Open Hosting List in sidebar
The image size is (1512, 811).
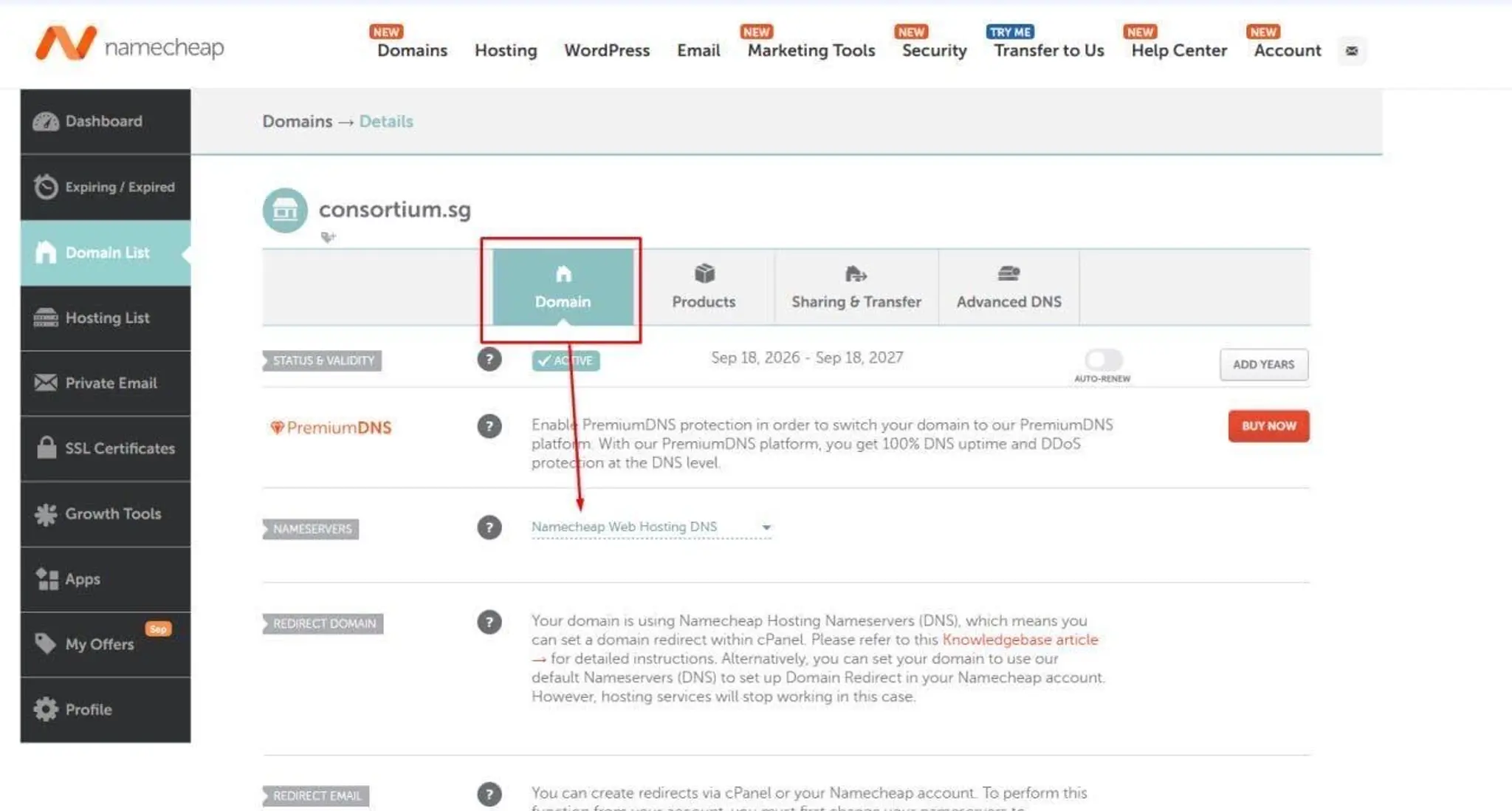tap(106, 318)
